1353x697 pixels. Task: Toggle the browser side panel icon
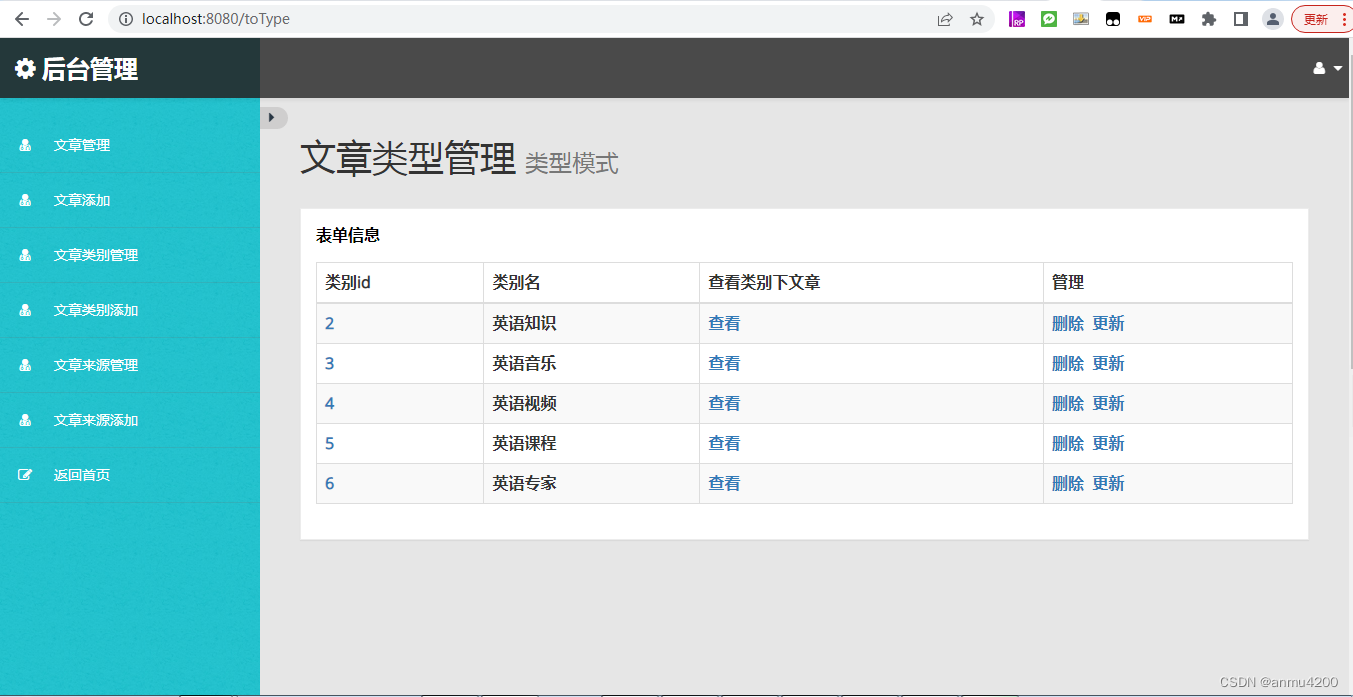(x=1241, y=19)
